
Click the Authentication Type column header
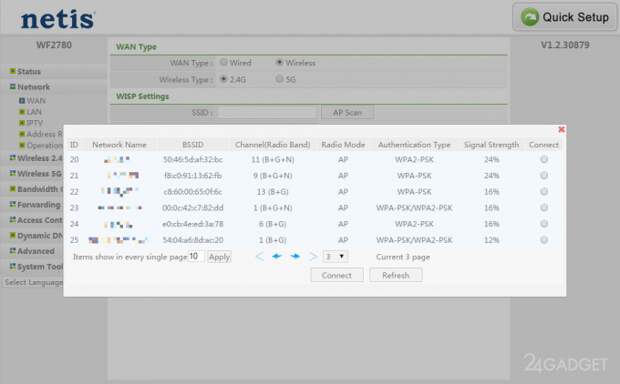(414, 145)
